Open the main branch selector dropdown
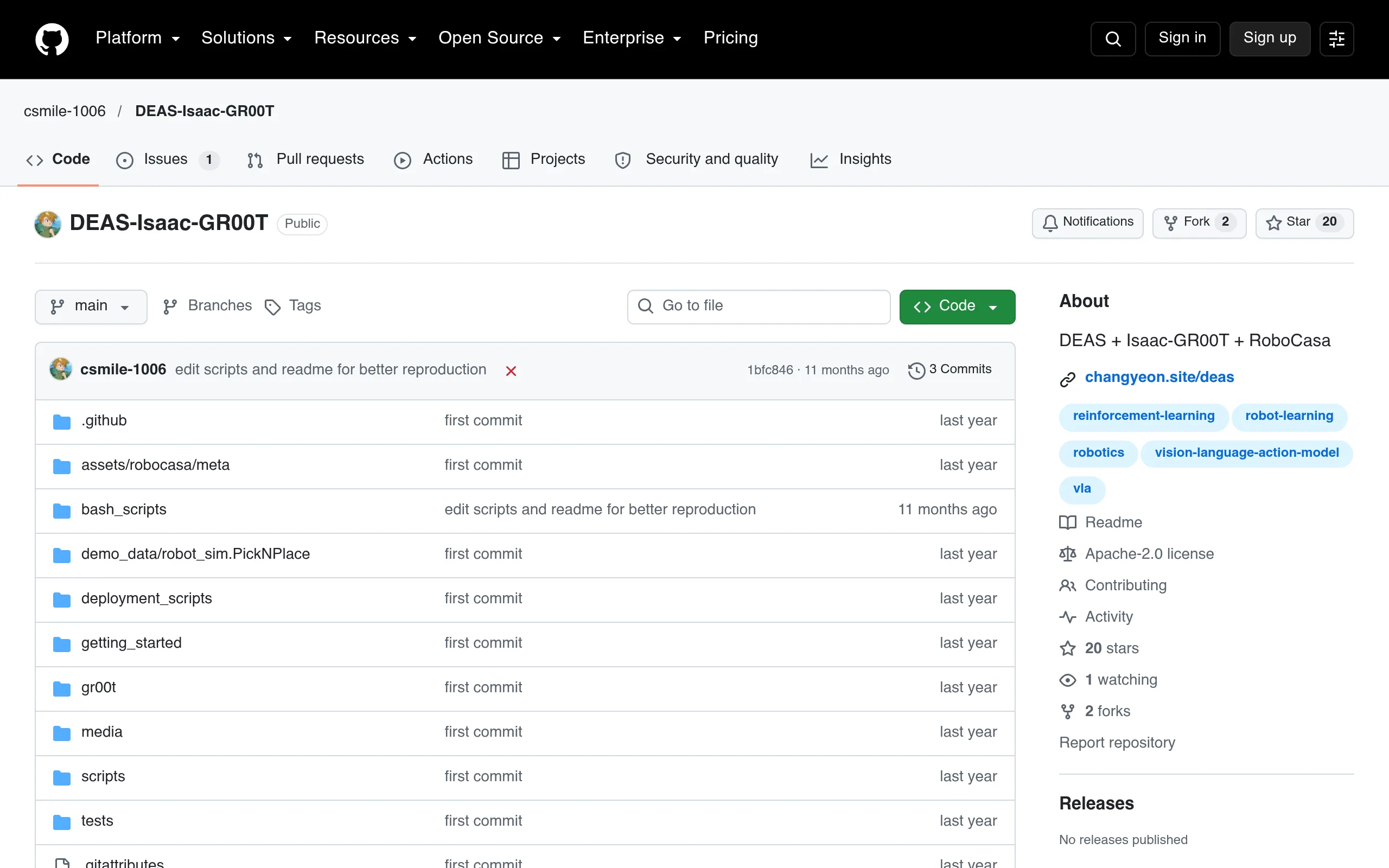Screen dimensions: 1389x868 click(91, 307)
